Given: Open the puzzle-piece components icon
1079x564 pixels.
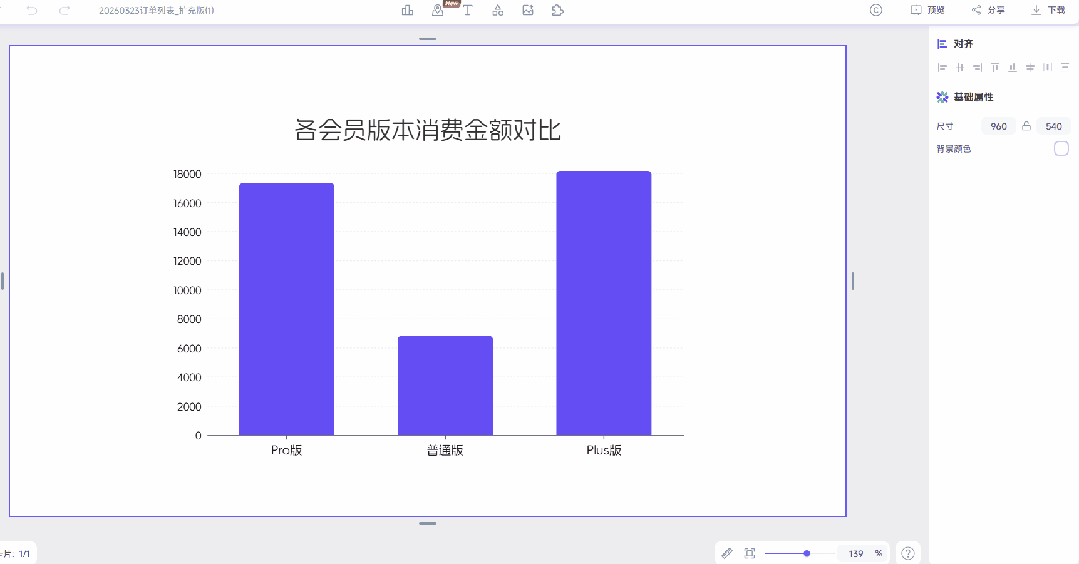Looking at the screenshot, I should [558, 10].
